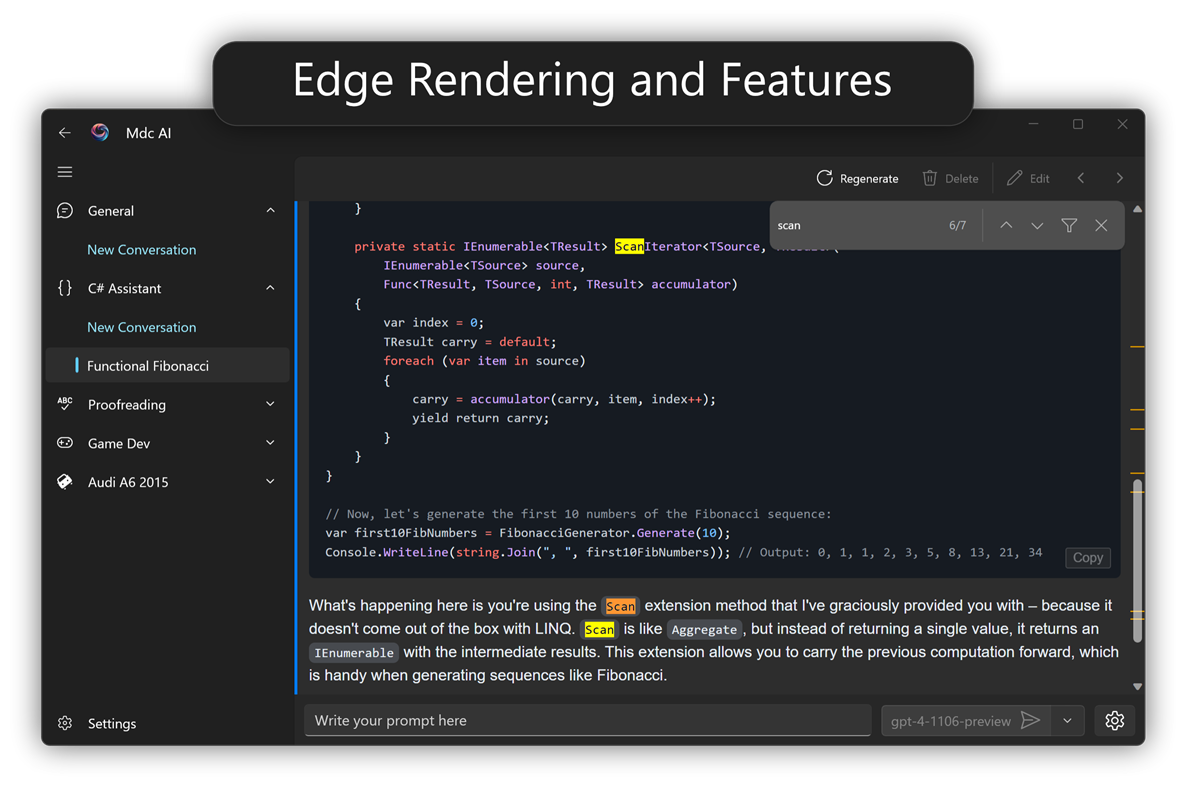Screen dimensions: 1187x787
Task: Jump to next search match
Action: coord(1037,226)
